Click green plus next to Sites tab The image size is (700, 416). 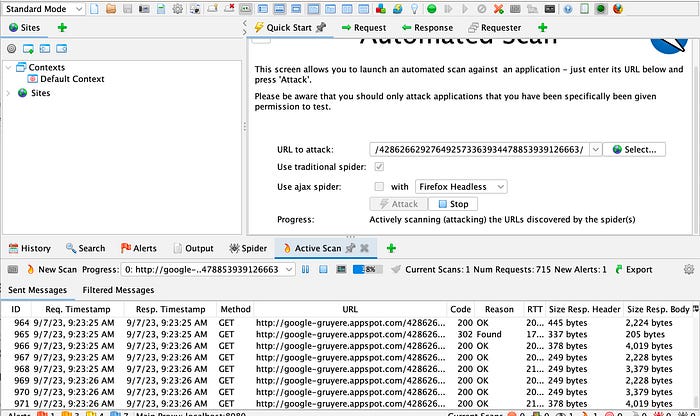coord(62,27)
